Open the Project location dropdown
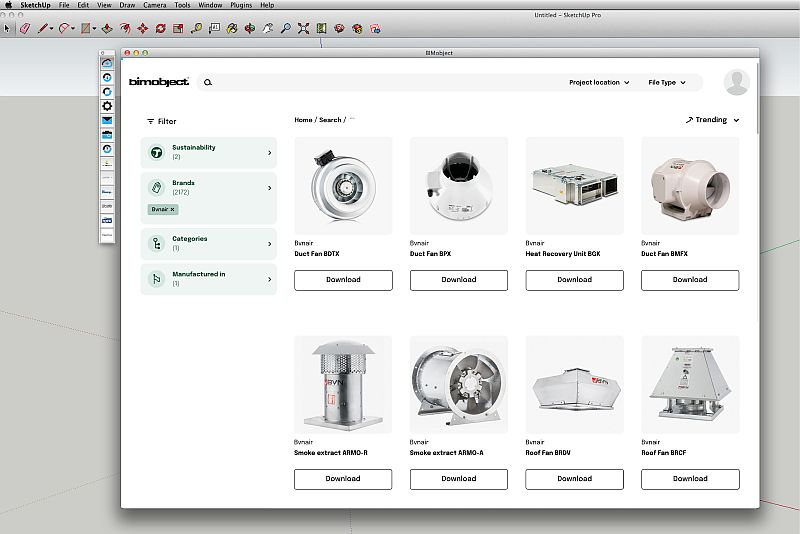Image resolution: width=800 pixels, height=534 pixels. pyautogui.click(x=599, y=82)
